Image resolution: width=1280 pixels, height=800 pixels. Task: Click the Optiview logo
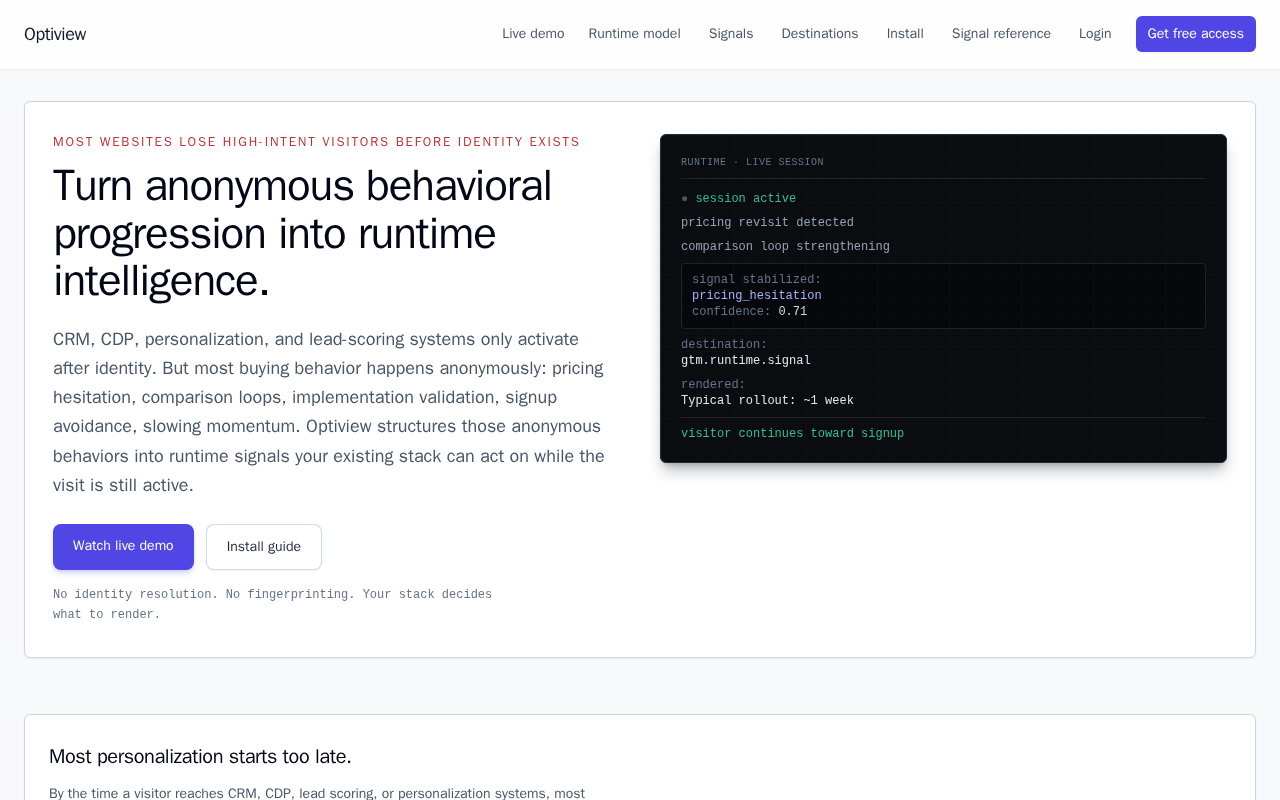click(x=55, y=34)
